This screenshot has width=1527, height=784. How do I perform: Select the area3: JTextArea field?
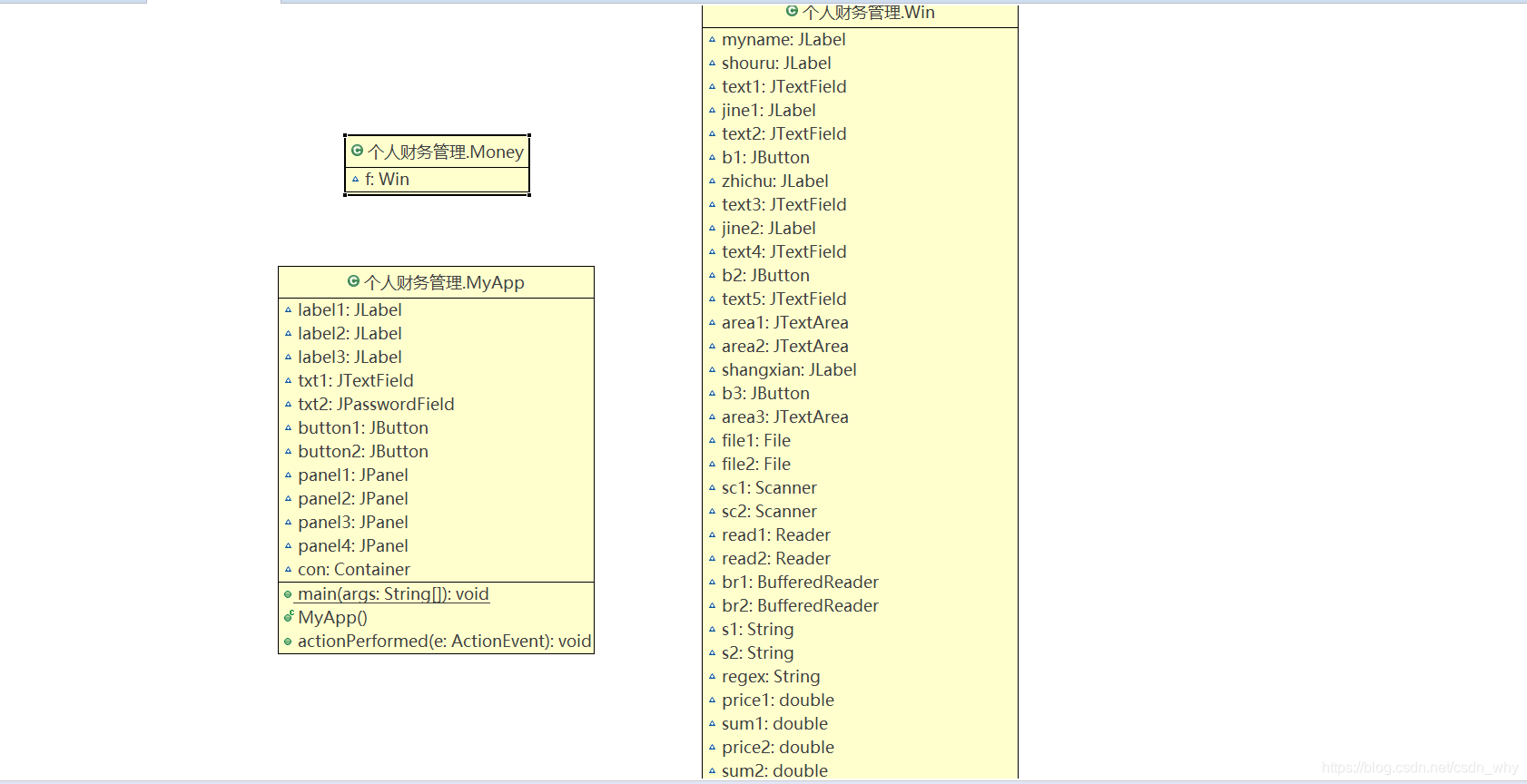coord(785,416)
